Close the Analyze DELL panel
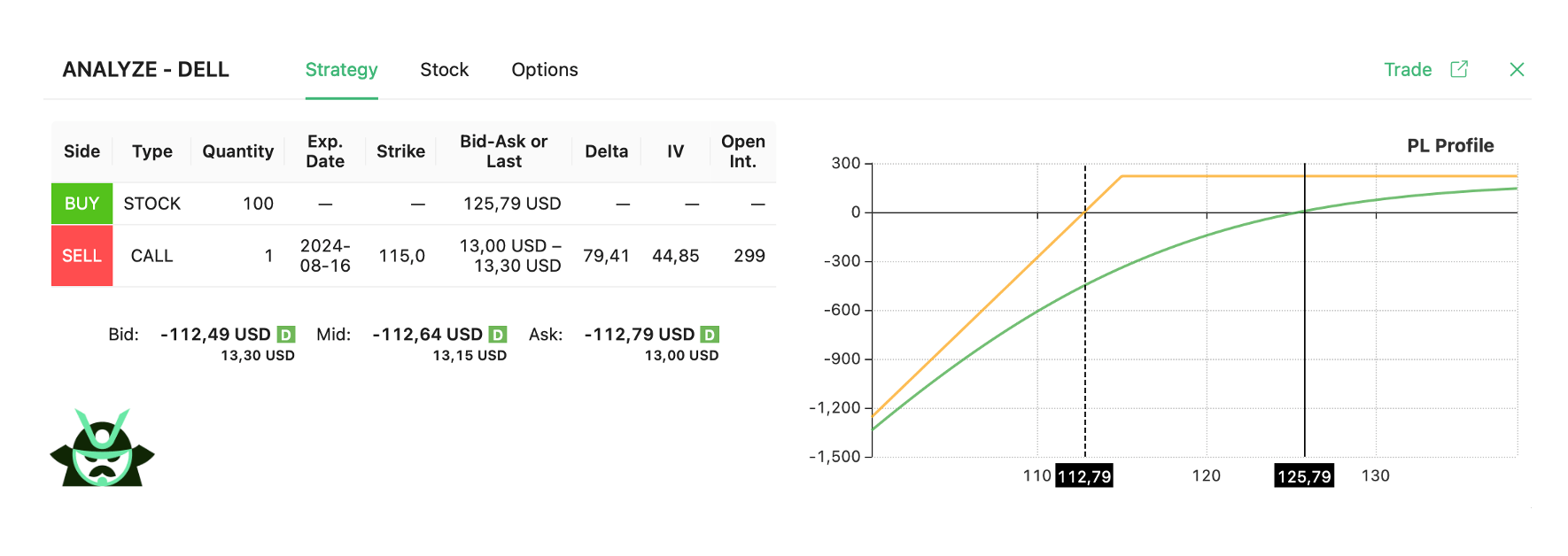 1517,69
